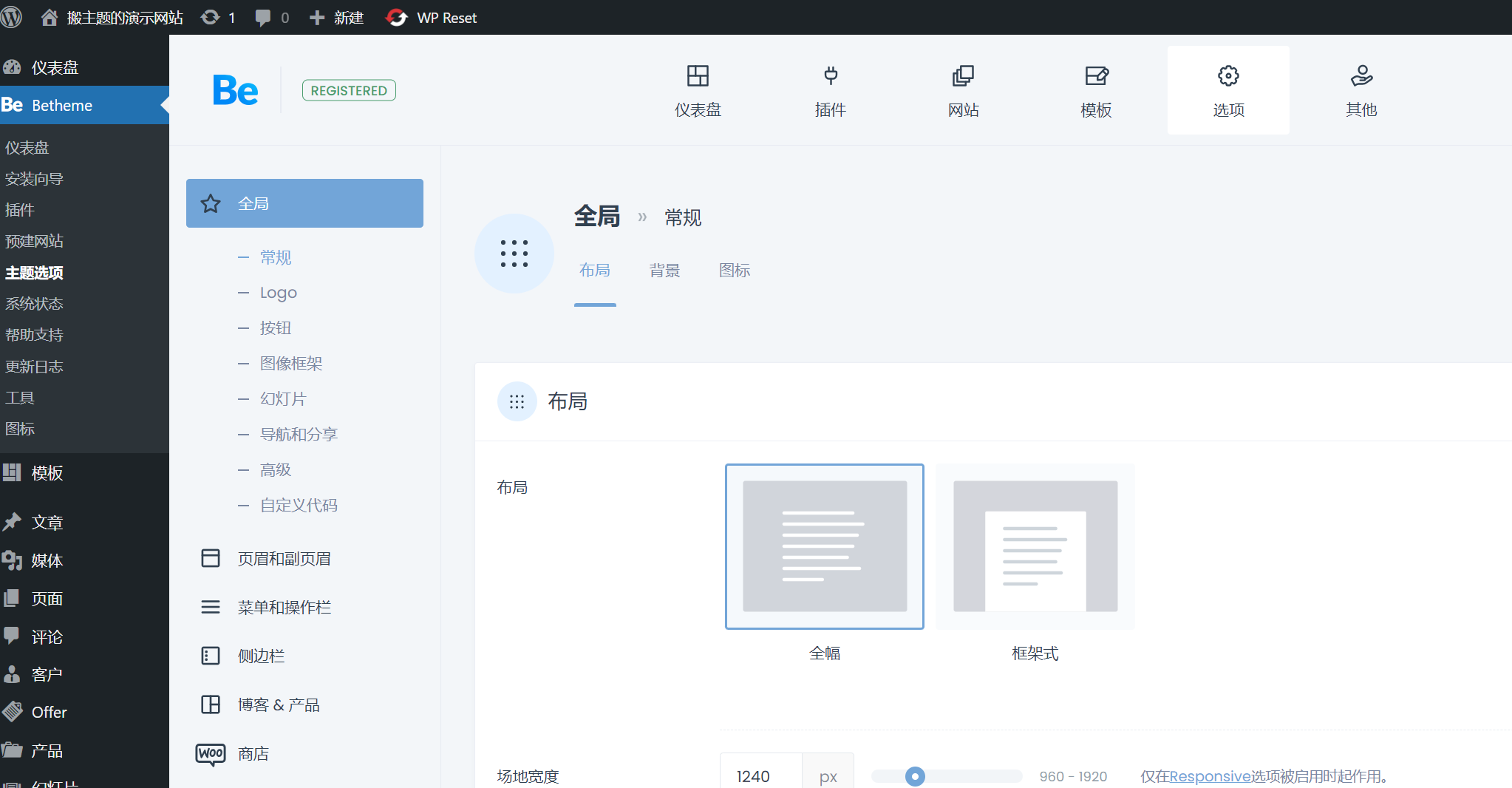Open 系统状态 in Betheme menu
Image resolution: width=1512 pixels, height=788 pixels.
[x=34, y=304]
